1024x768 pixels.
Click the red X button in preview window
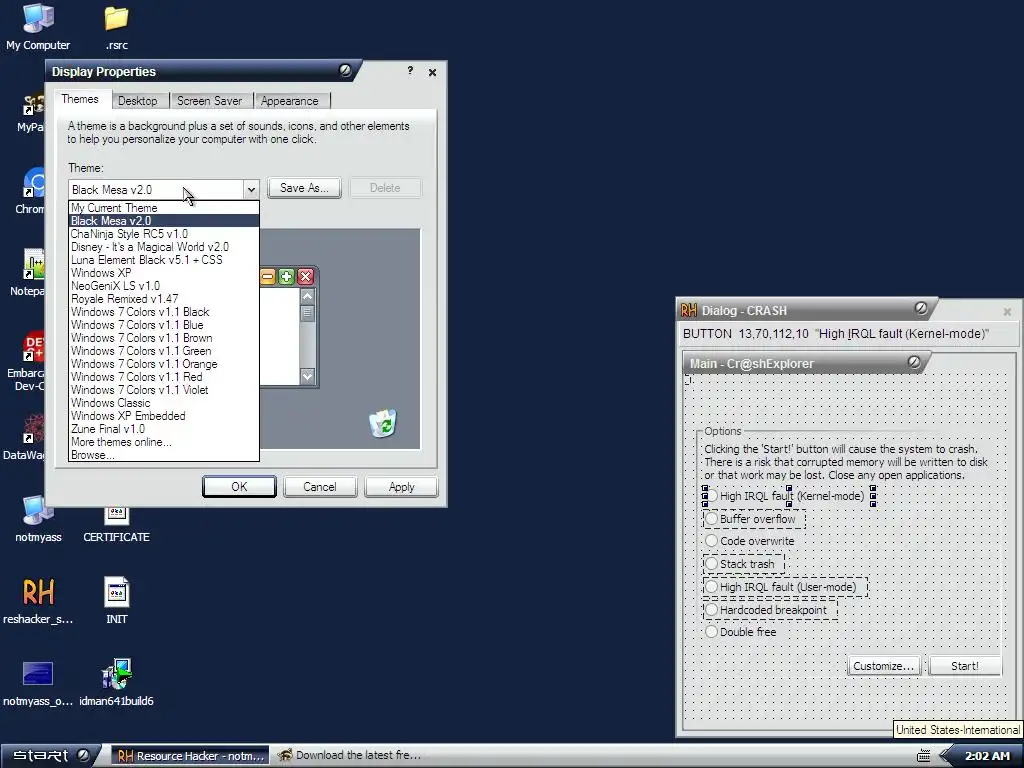pyautogui.click(x=305, y=277)
